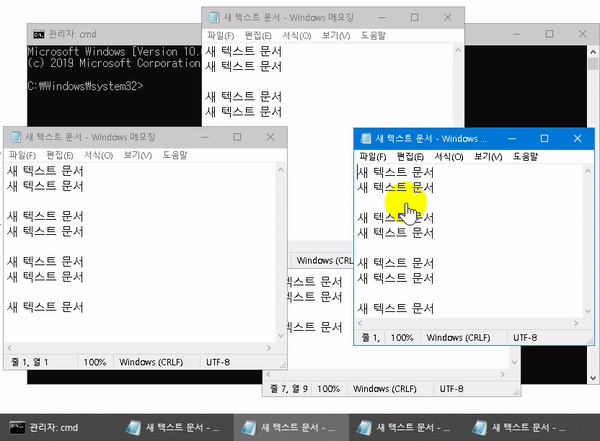Open 편집(E) menu in left Notepad window
The height and width of the screenshot is (441, 600).
coord(60,155)
